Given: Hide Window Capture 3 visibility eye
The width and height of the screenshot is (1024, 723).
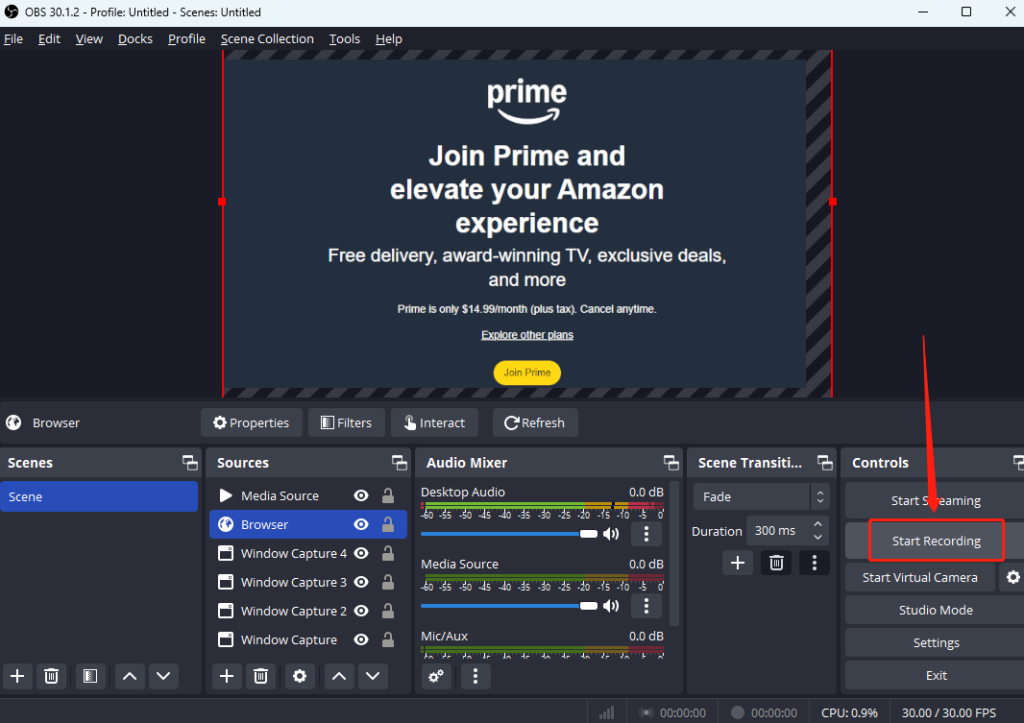Looking at the screenshot, I should pyautogui.click(x=361, y=582).
